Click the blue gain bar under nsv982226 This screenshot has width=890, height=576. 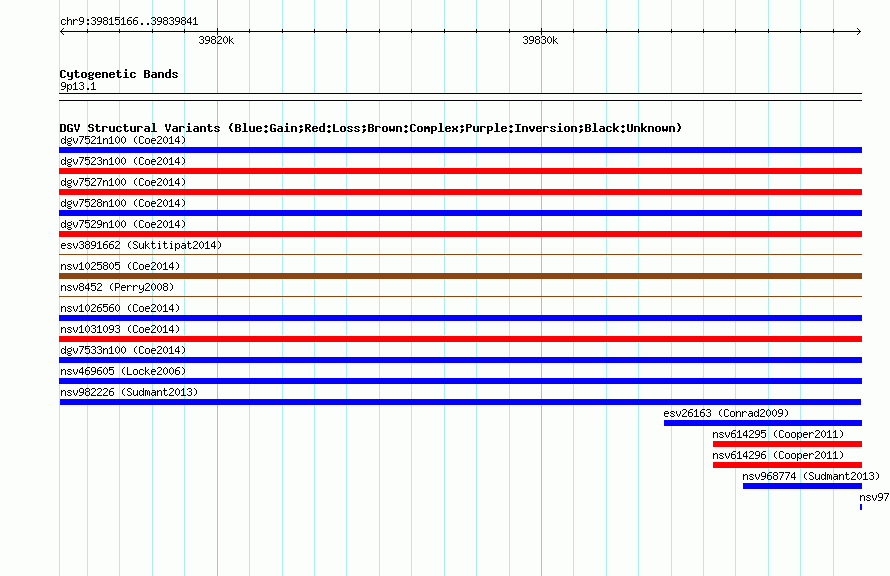[460, 402]
